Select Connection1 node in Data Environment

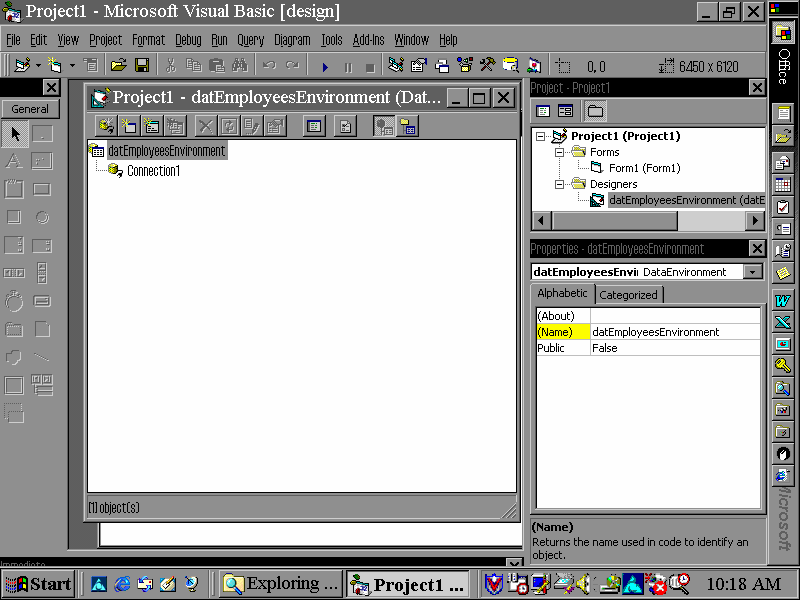tap(153, 171)
